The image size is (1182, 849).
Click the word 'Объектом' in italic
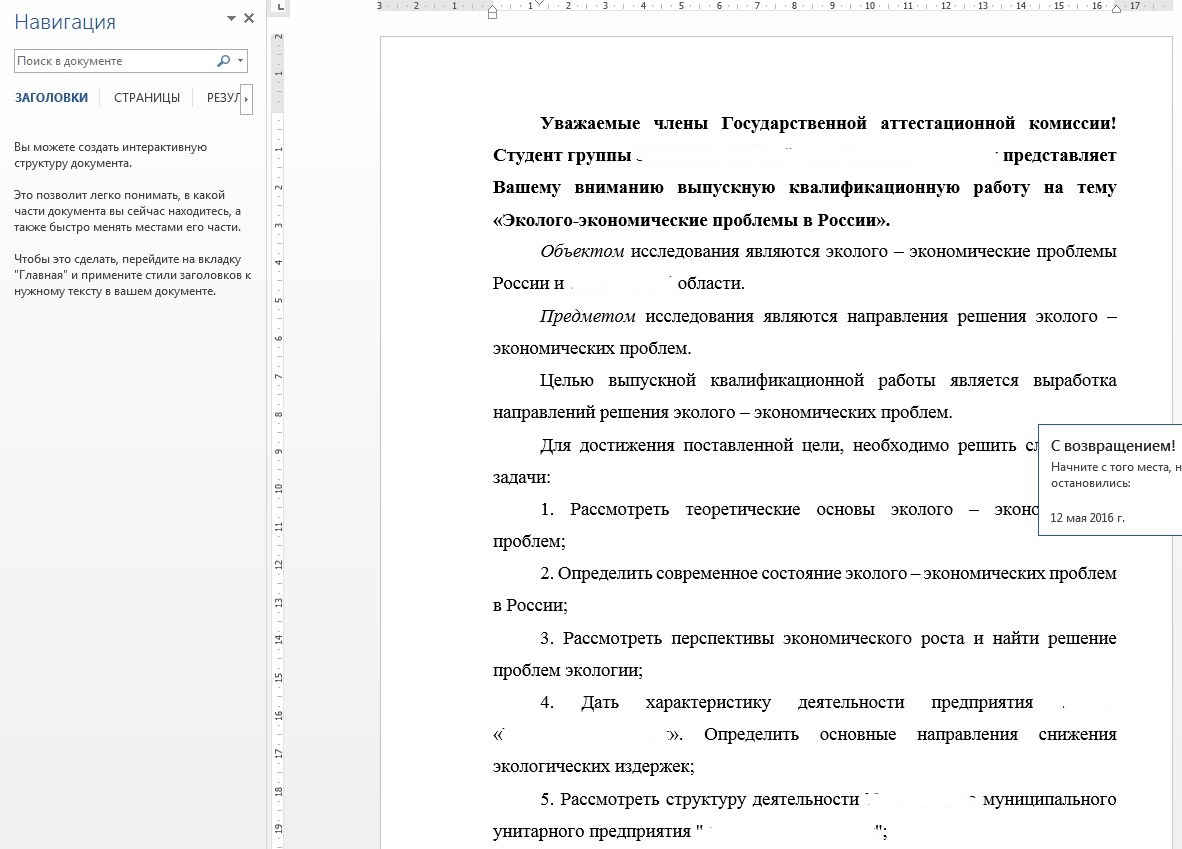[582, 252]
